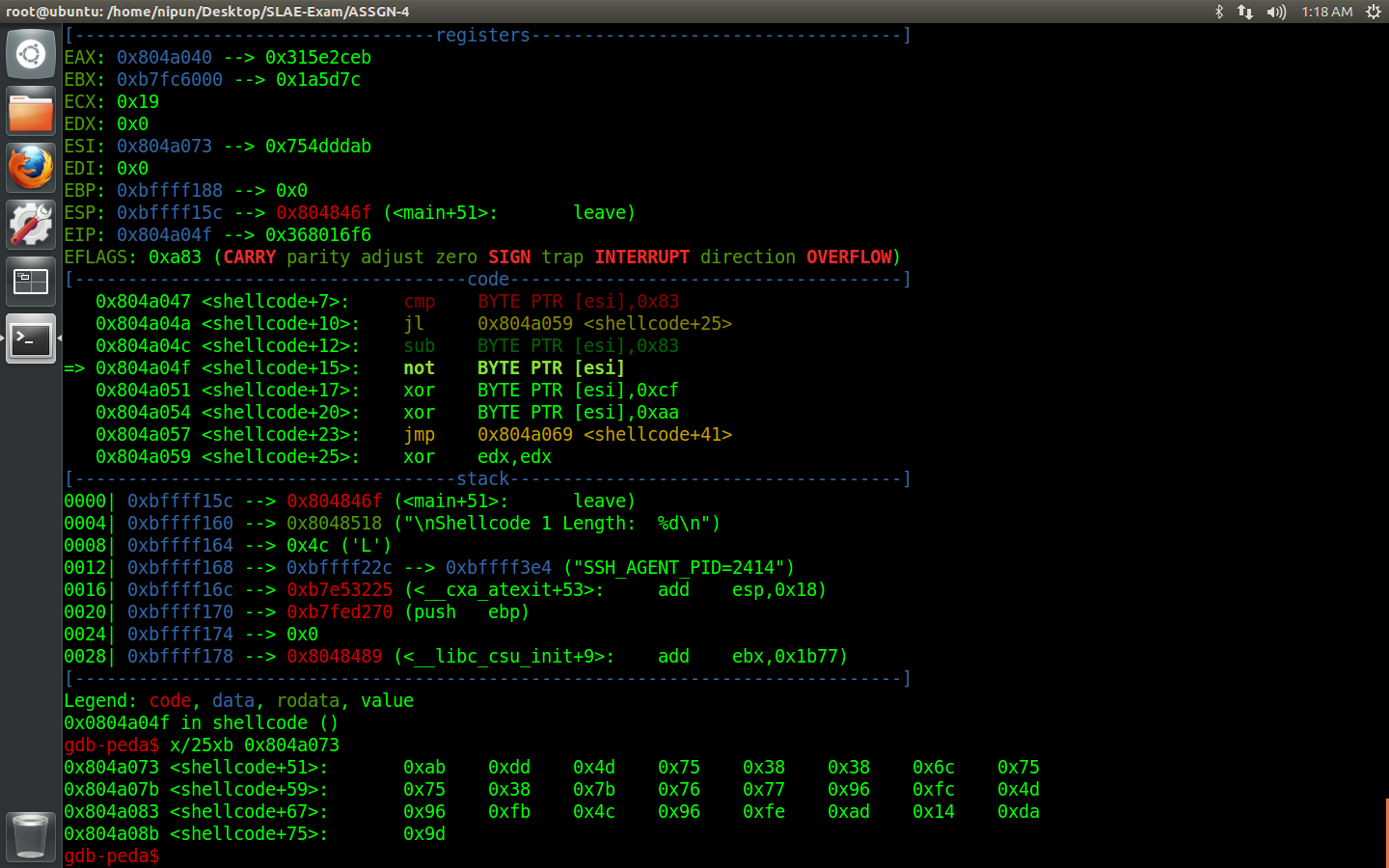Open the workspace switcher icon

point(31,282)
